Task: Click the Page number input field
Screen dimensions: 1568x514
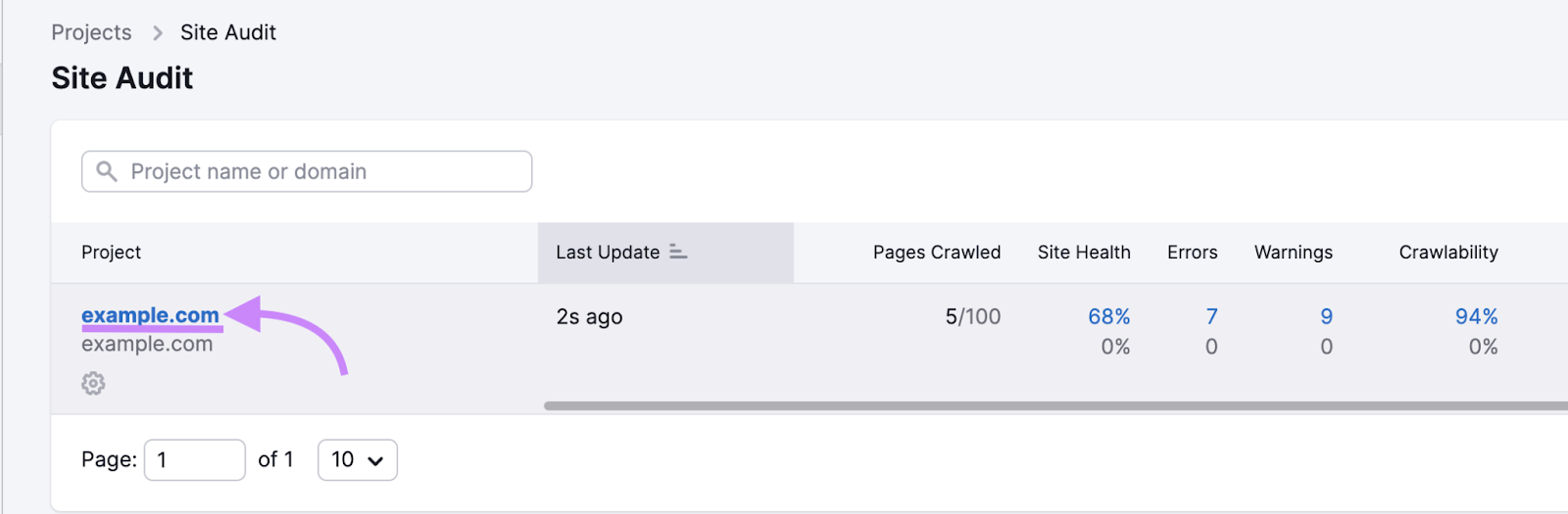Action: tap(194, 459)
